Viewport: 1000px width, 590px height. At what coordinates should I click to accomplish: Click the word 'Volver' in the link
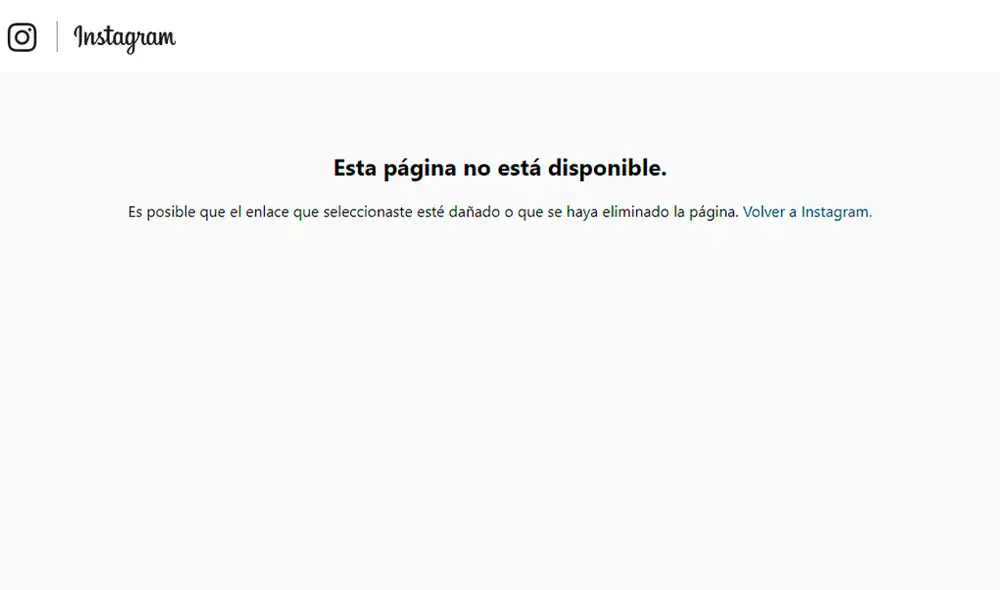[764, 212]
